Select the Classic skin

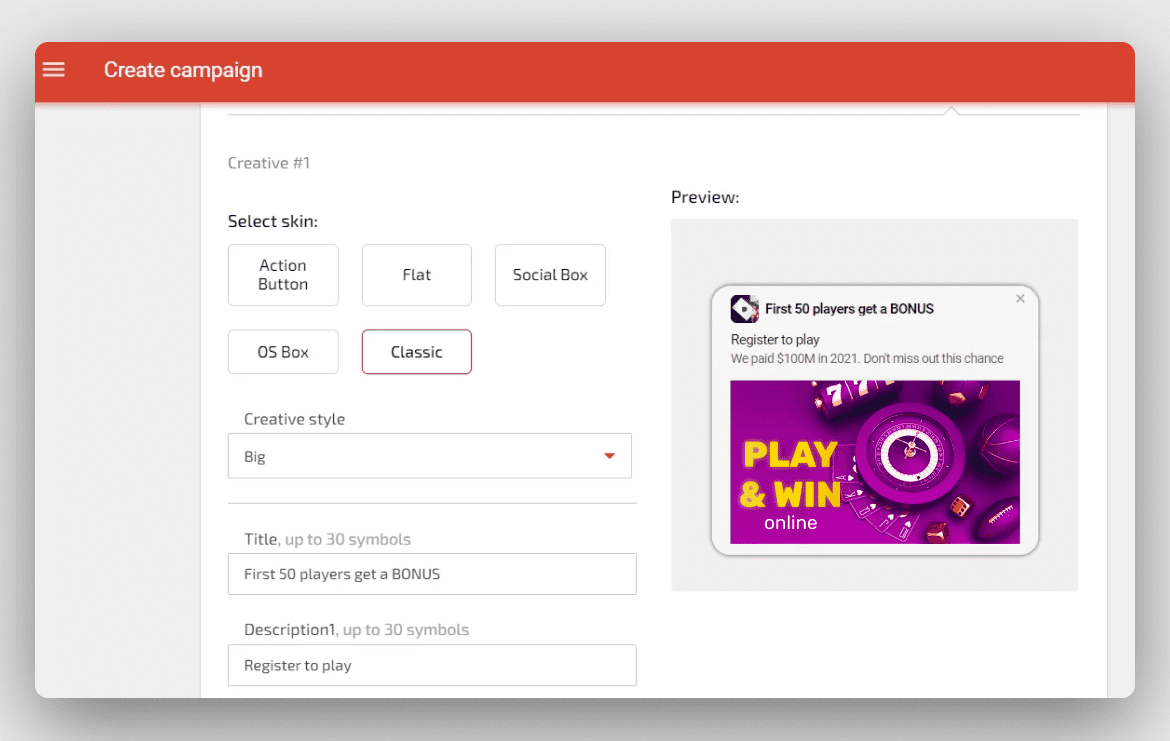click(x=416, y=351)
